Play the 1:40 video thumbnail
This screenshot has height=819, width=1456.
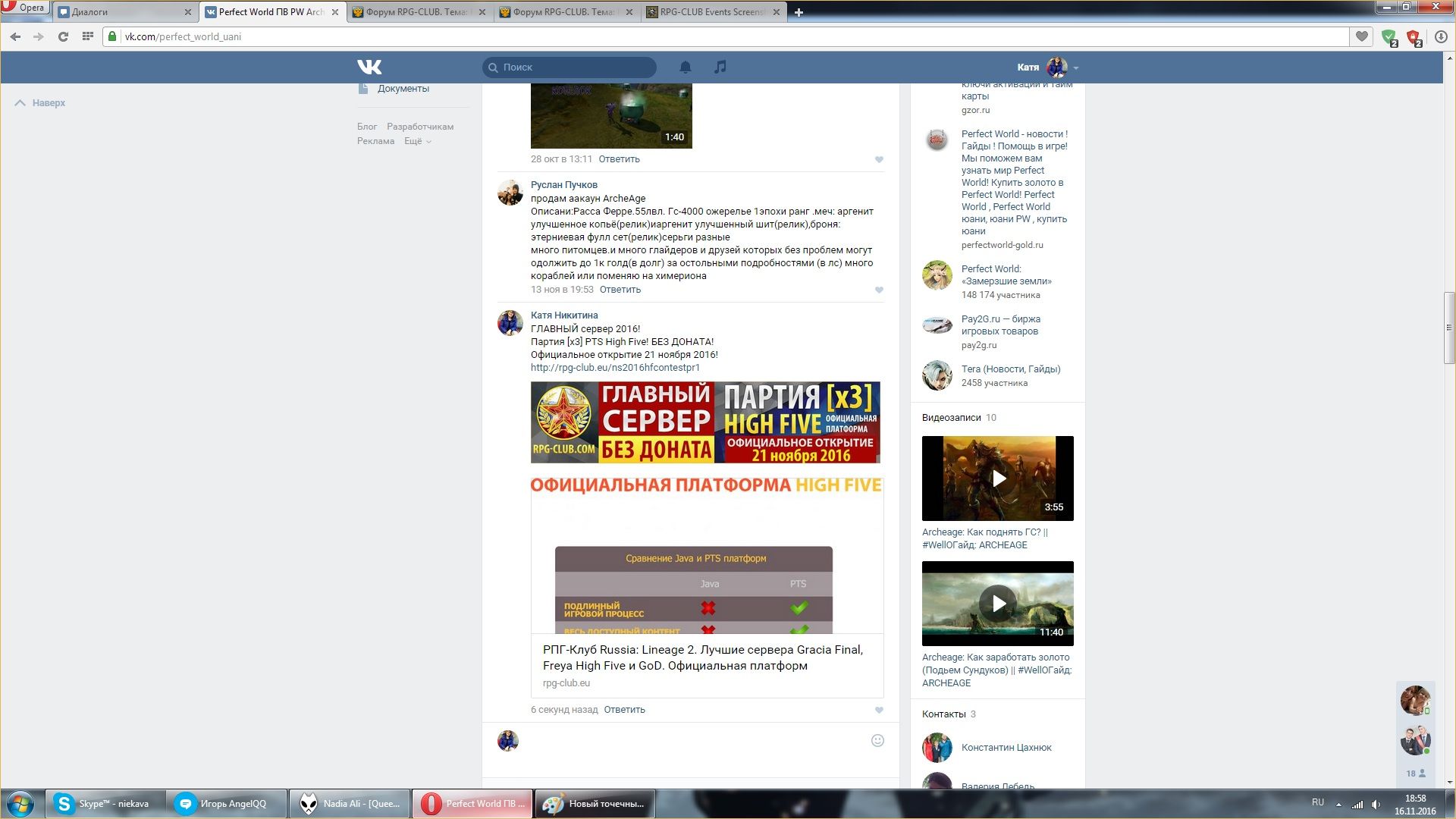pos(611,115)
